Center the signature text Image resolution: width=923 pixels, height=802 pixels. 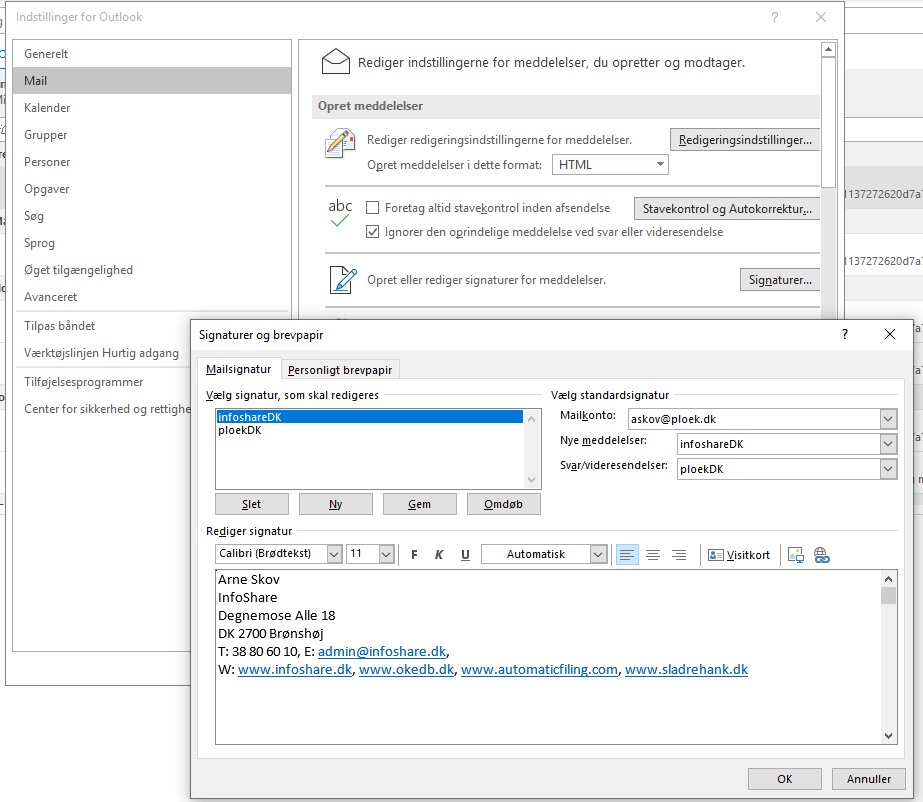(653, 555)
